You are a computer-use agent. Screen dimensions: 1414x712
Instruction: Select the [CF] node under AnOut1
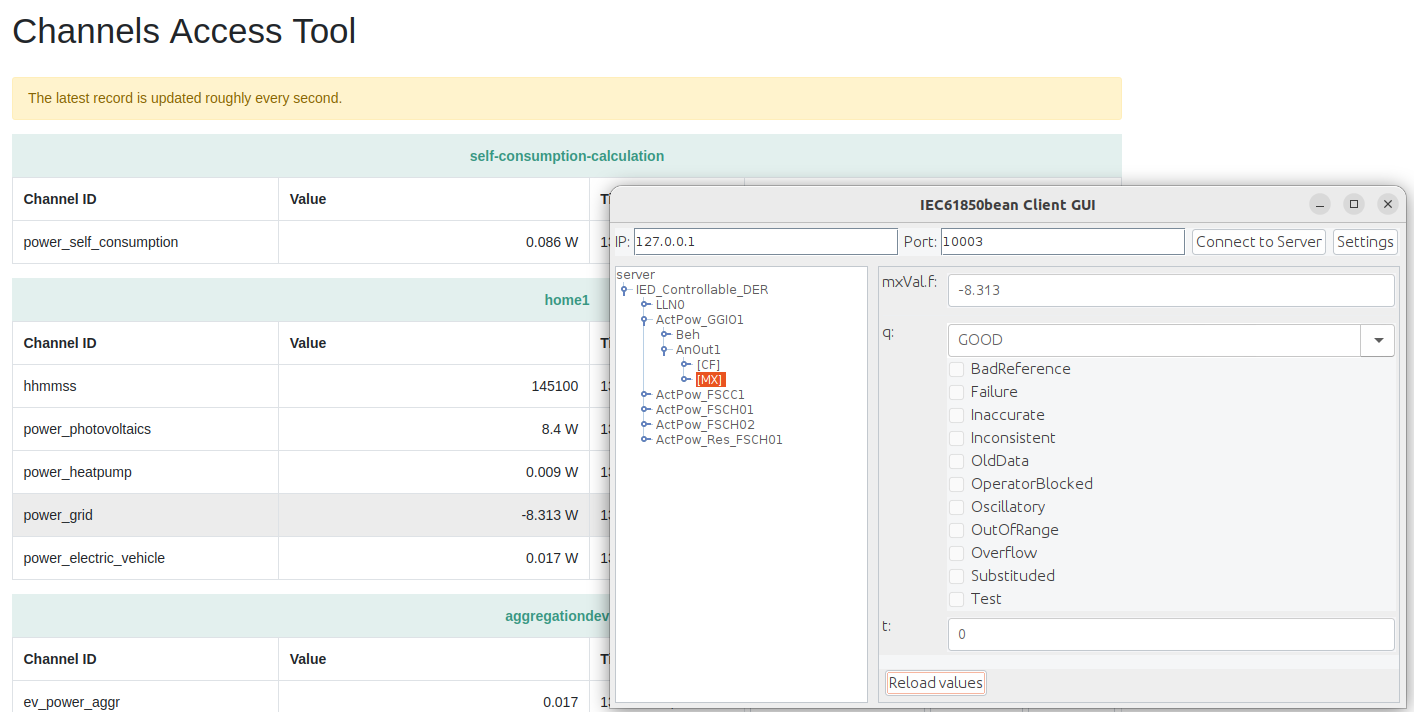pos(708,364)
